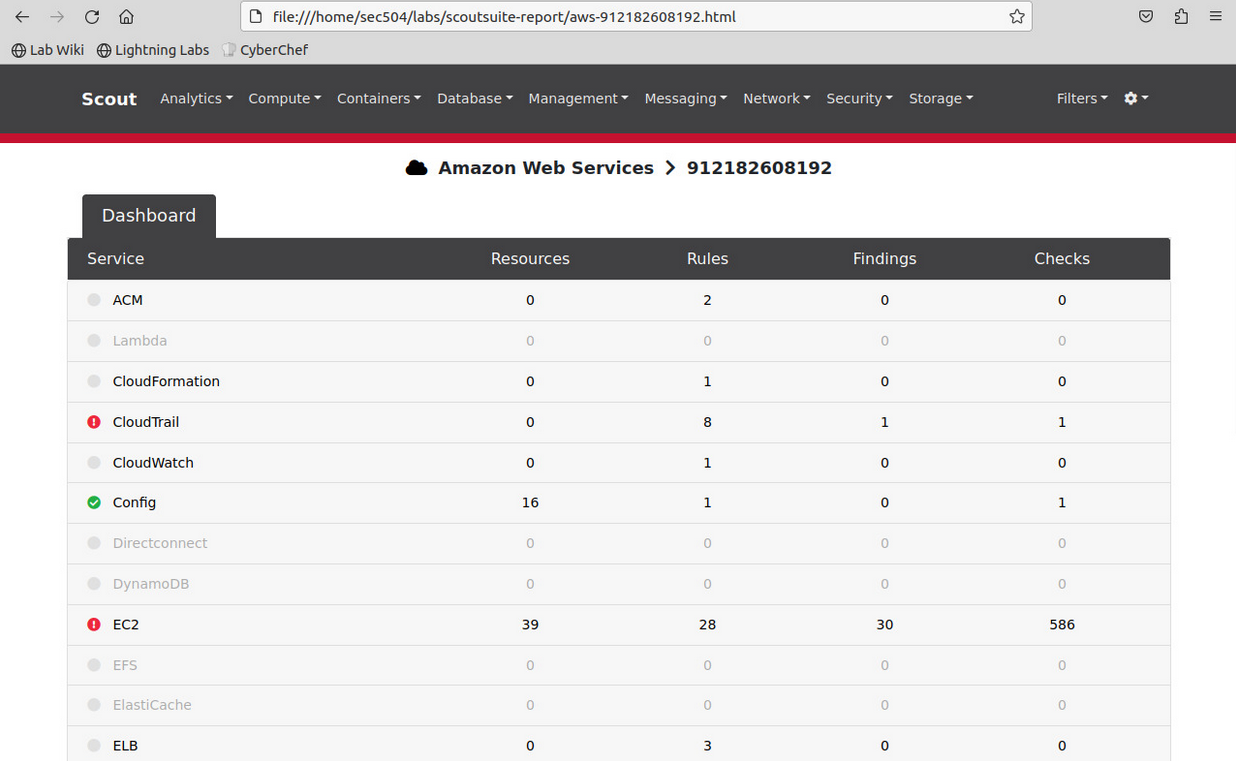Image resolution: width=1236 pixels, height=761 pixels.
Task: Expand the Containers menu
Action: (379, 98)
